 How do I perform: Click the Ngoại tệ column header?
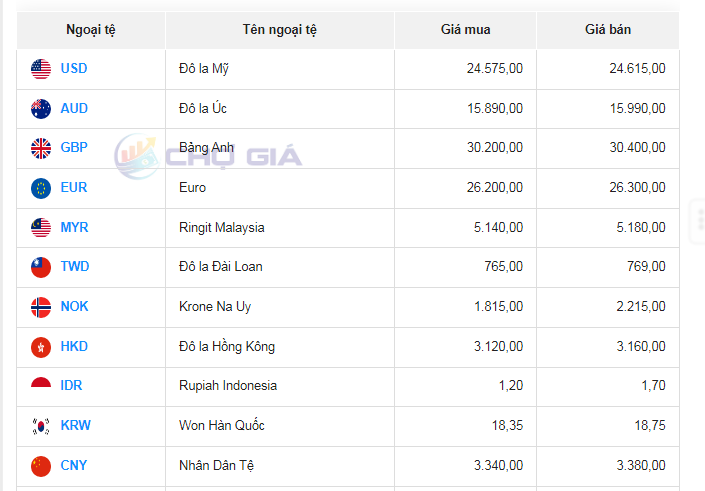point(91,30)
